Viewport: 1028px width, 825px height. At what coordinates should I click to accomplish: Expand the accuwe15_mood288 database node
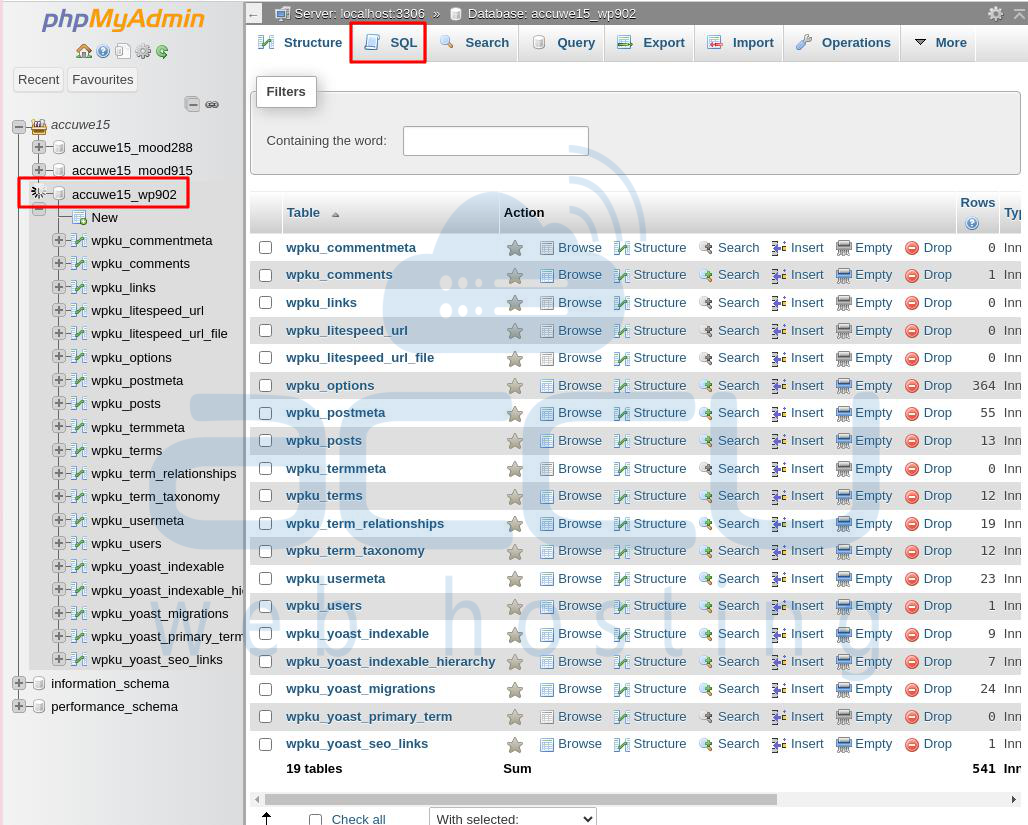tap(39, 147)
